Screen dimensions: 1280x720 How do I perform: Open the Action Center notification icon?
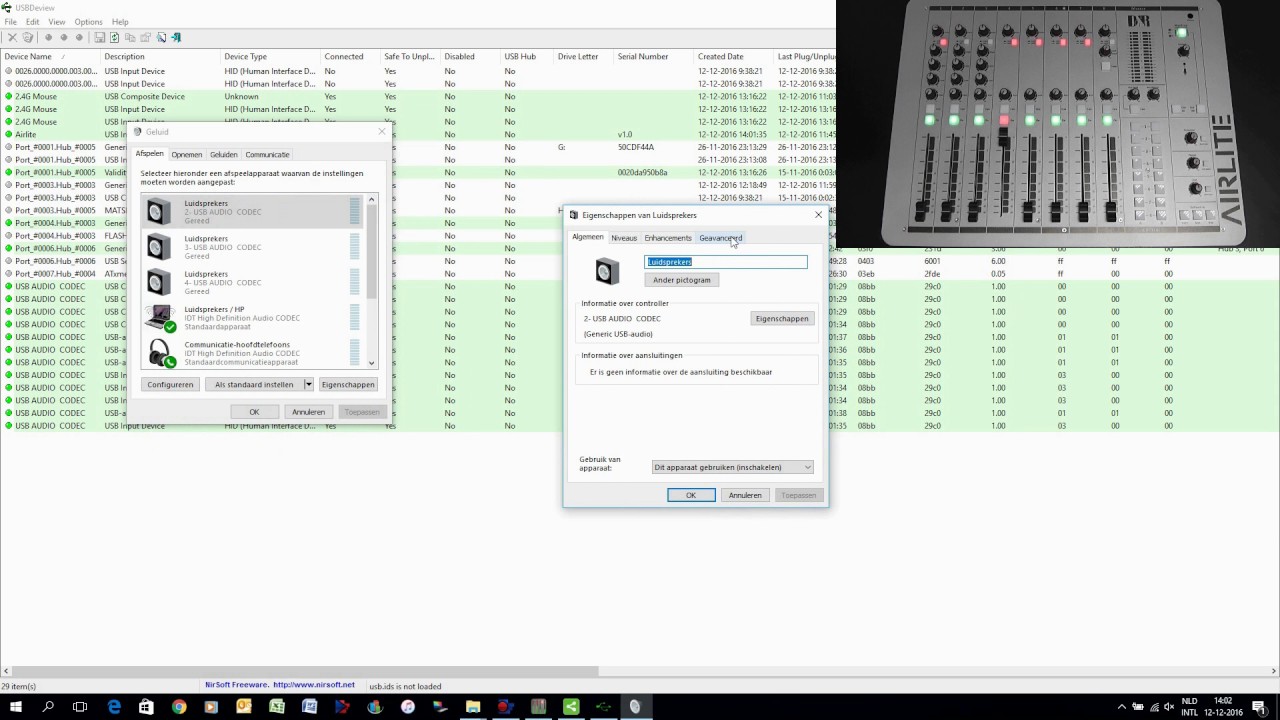[1259, 707]
